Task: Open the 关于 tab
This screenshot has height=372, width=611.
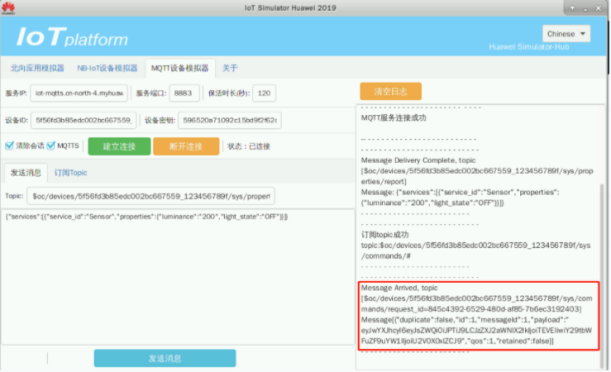Action: pyautogui.click(x=230, y=68)
